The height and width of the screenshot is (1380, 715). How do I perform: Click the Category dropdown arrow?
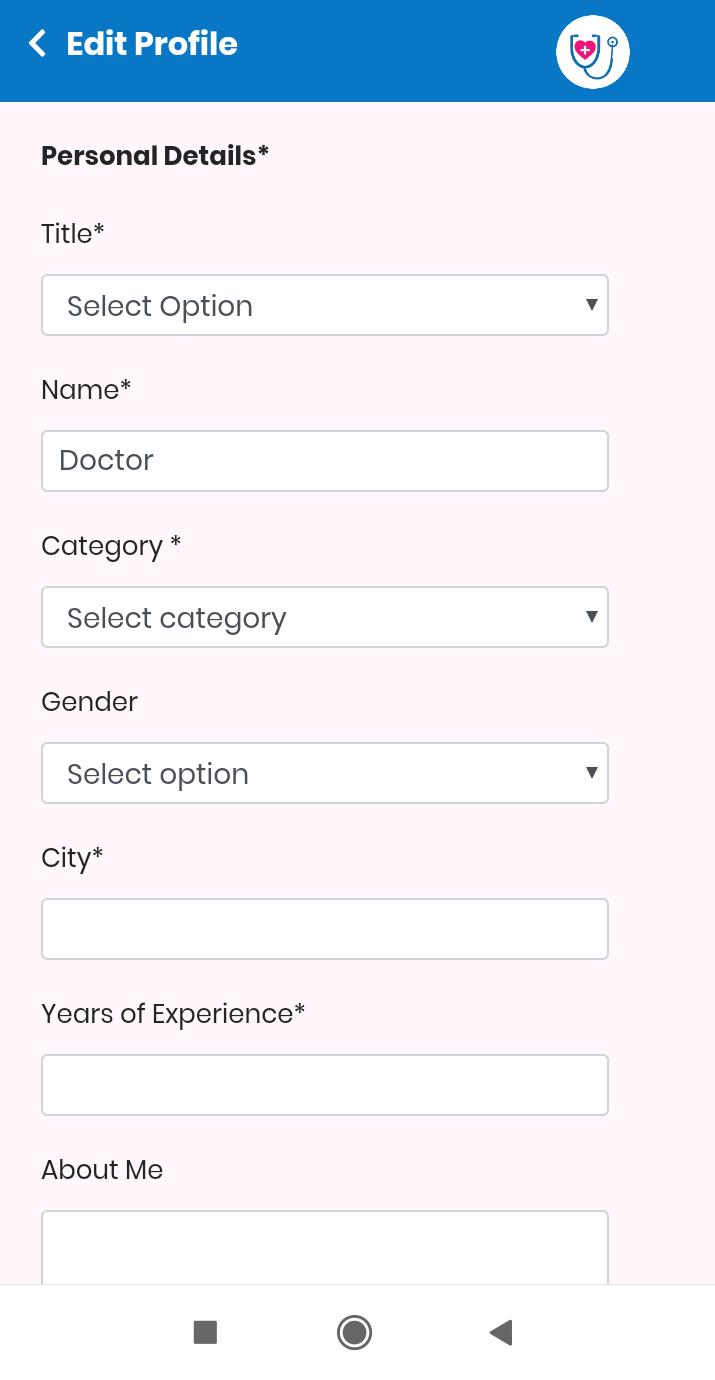592,617
